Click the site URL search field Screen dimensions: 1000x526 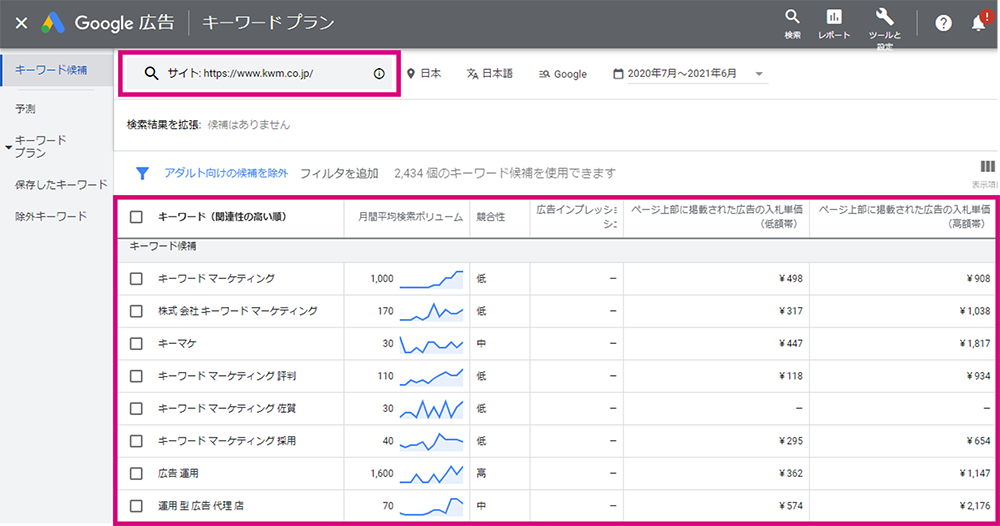pyautogui.click(x=258, y=74)
